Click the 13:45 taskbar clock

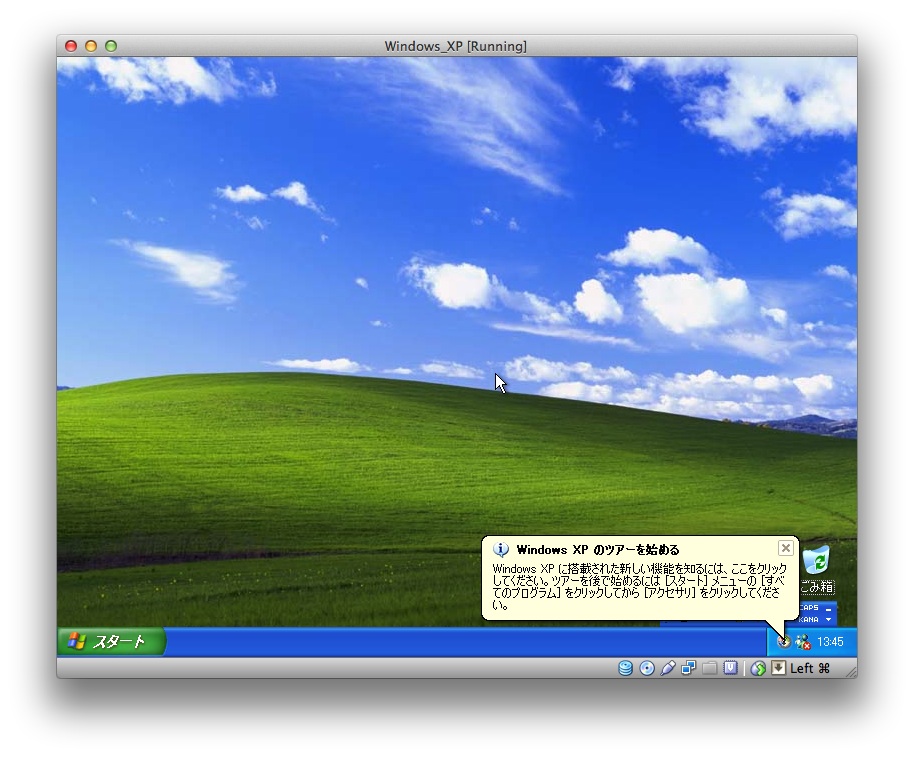(830, 642)
